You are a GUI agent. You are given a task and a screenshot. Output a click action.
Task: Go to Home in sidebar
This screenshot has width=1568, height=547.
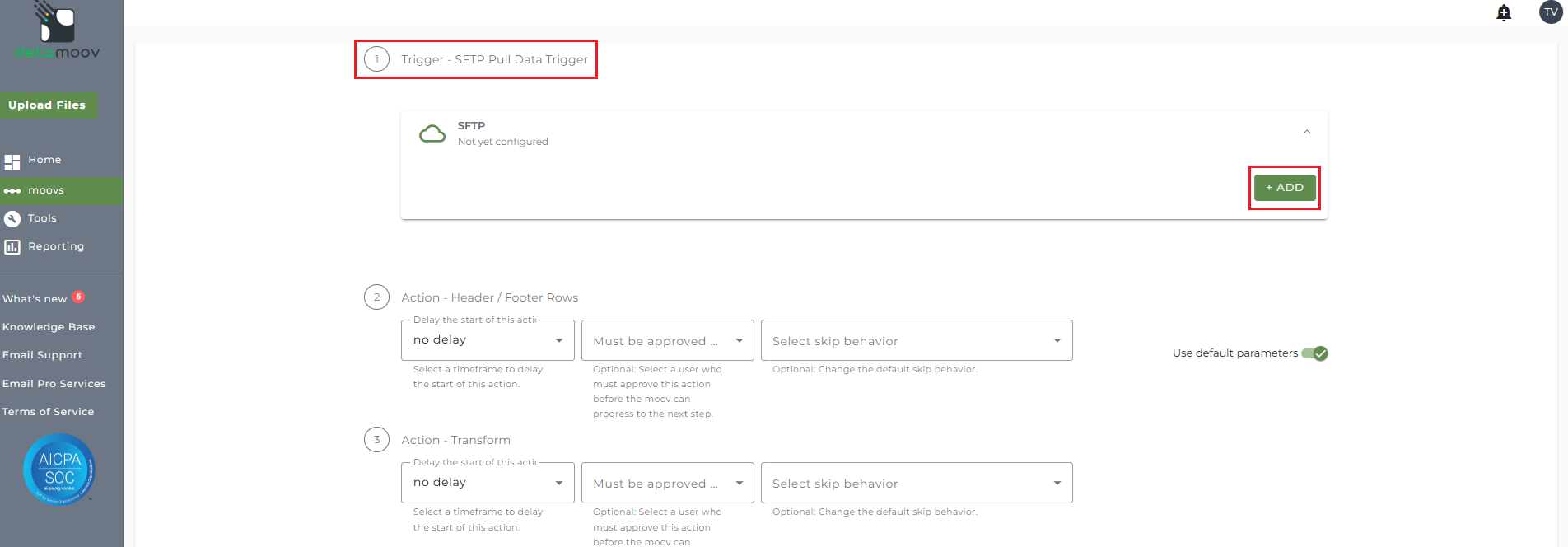[44, 160]
